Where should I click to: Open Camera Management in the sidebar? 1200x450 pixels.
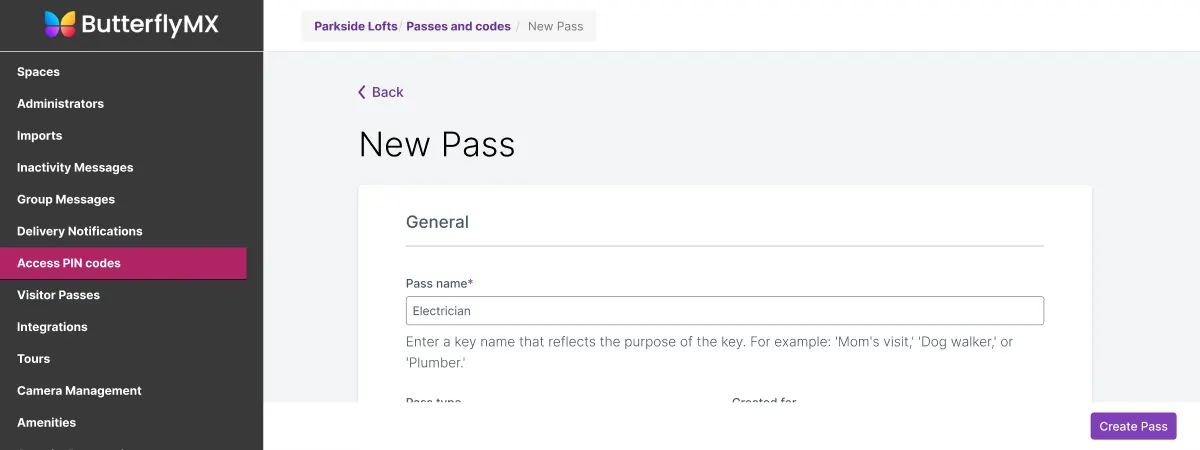(x=79, y=391)
